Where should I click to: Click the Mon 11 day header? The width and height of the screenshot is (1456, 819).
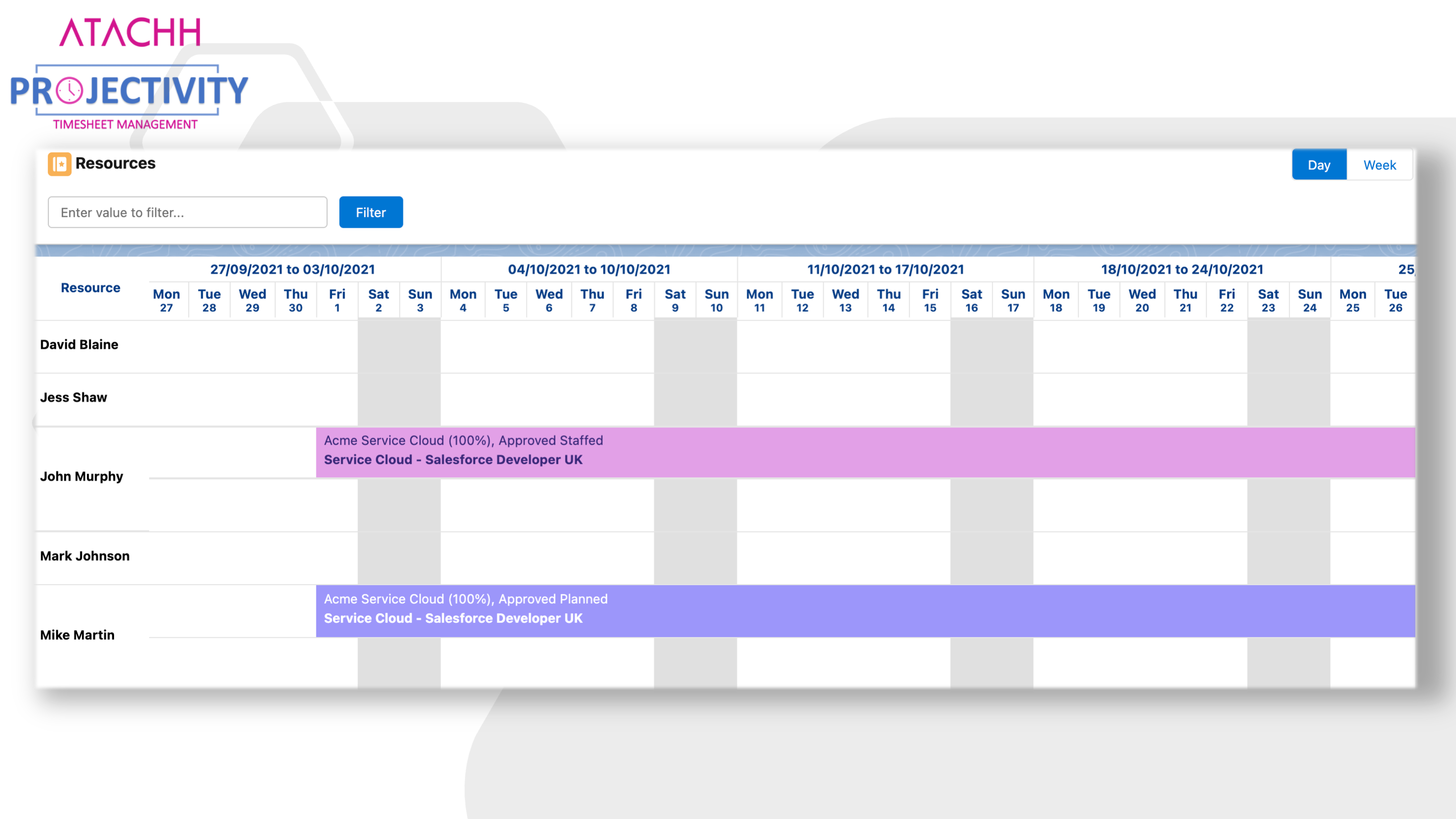click(759, 300)
